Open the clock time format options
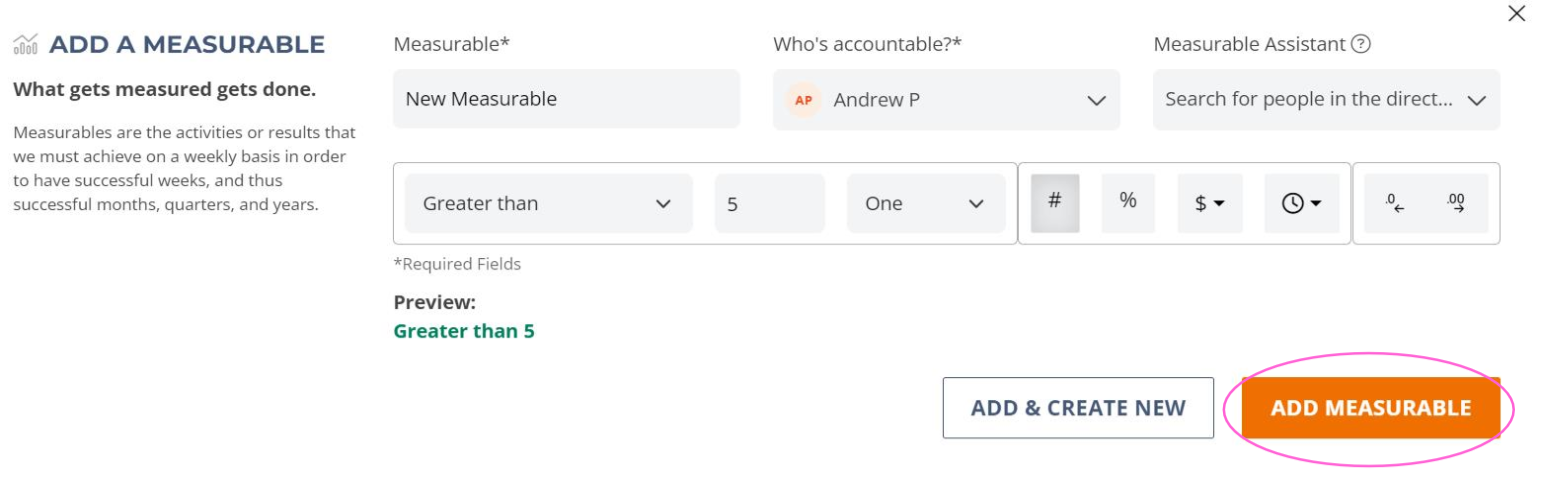 pyautogui.click(x=1302, y=203)
